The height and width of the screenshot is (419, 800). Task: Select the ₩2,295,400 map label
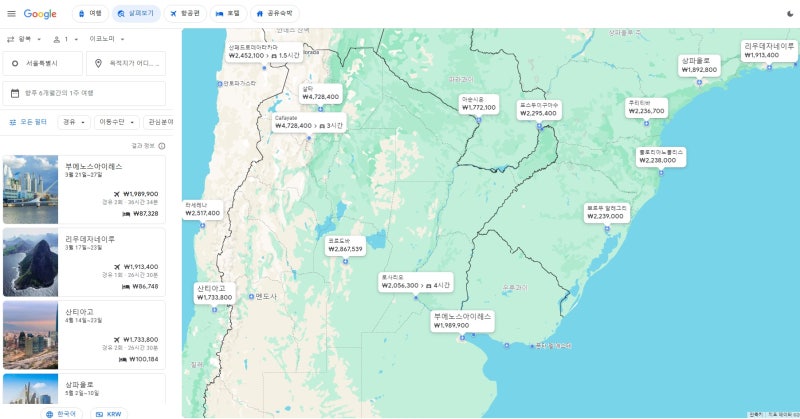[x=538, y=110]
